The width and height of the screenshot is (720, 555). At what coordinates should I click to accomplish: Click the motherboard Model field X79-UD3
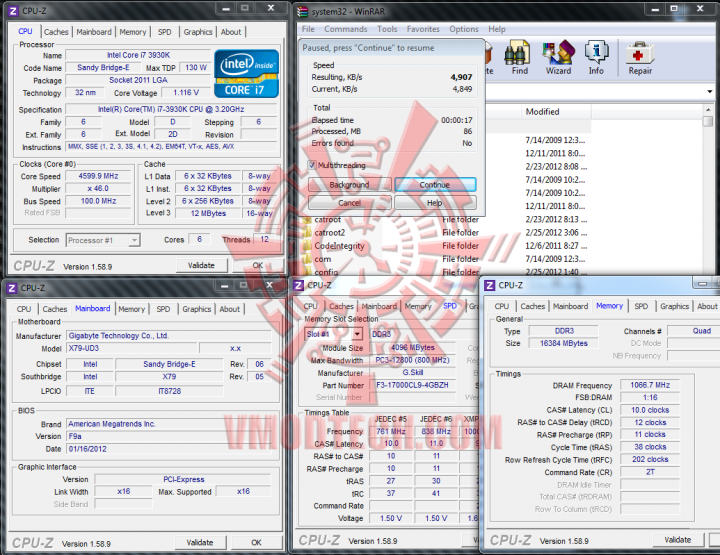pos(132,348)
